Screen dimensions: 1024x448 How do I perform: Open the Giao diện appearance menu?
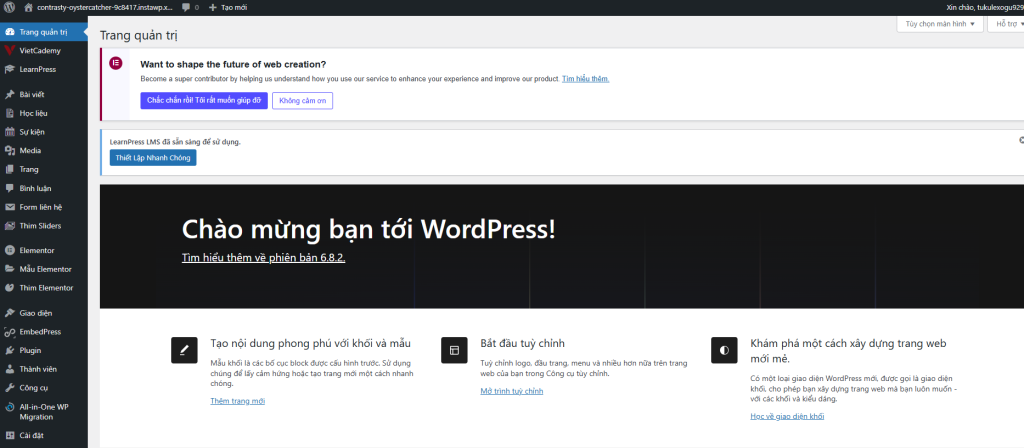pyautogui.click(x=44, y=313)
